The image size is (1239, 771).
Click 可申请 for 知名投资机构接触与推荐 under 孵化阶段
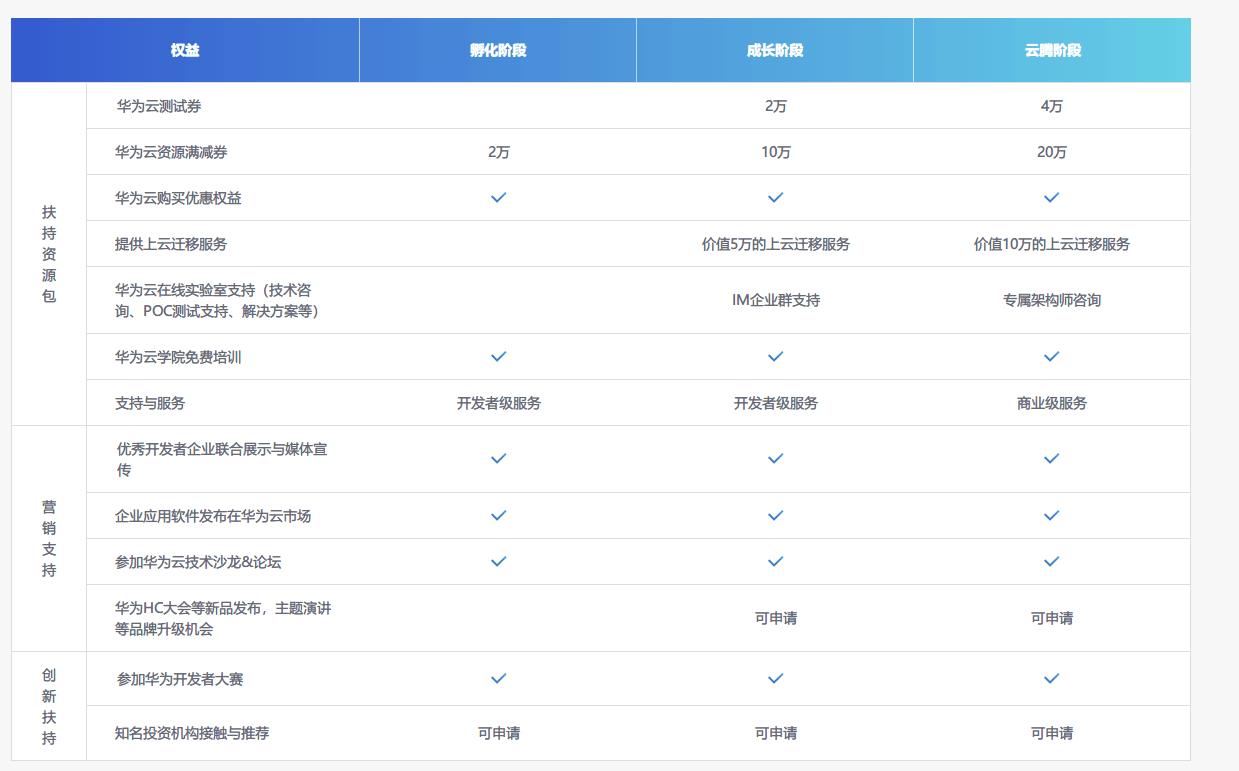[498, 733]
